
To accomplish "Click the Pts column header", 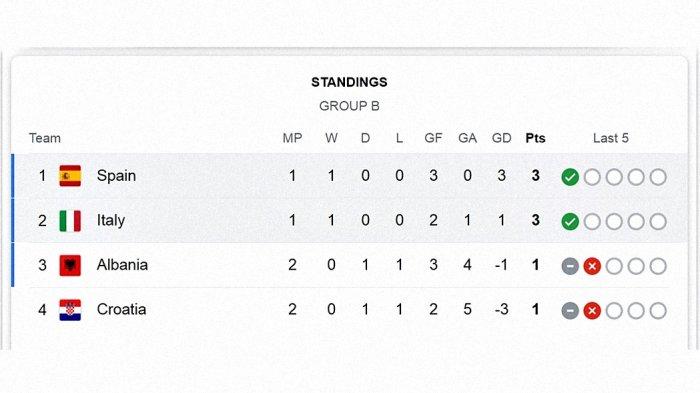I will [x=535, y=138].
